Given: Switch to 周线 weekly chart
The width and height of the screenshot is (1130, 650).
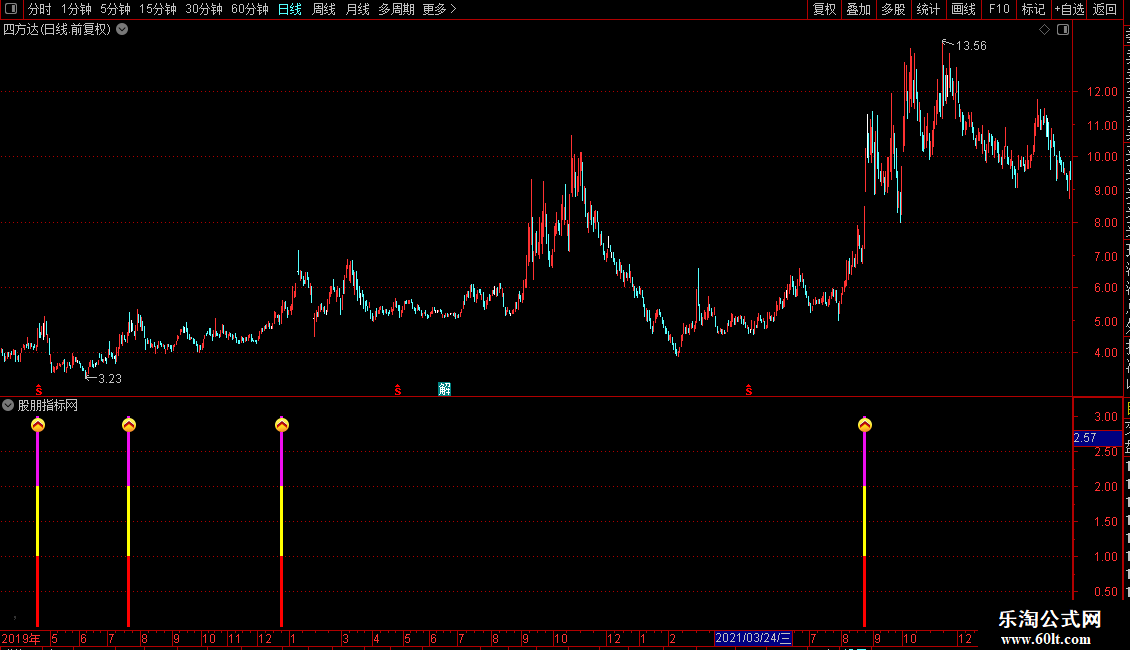Looking at the screenshot, I should coord(324,9).
